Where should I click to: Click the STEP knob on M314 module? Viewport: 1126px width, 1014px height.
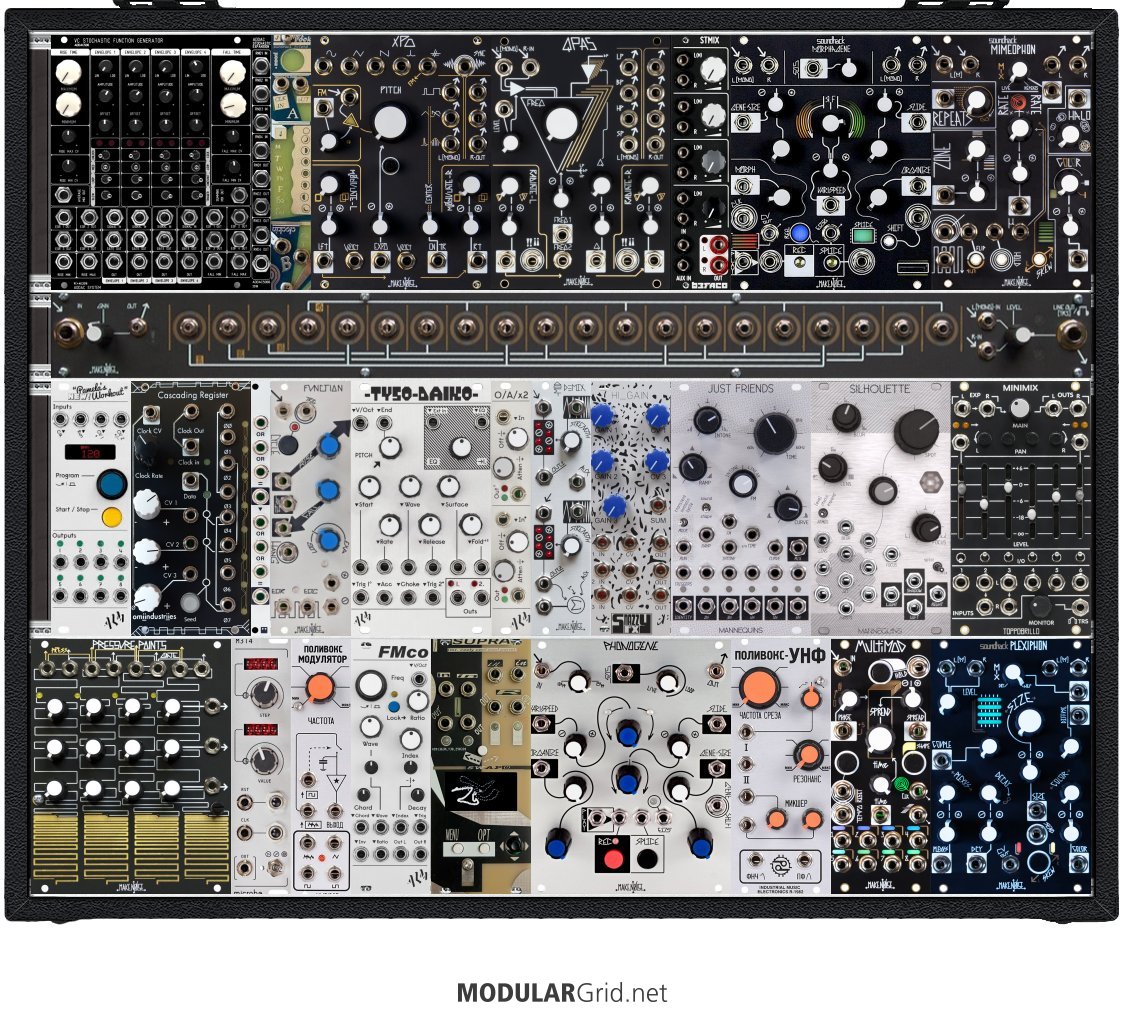(x=263, y=693)
